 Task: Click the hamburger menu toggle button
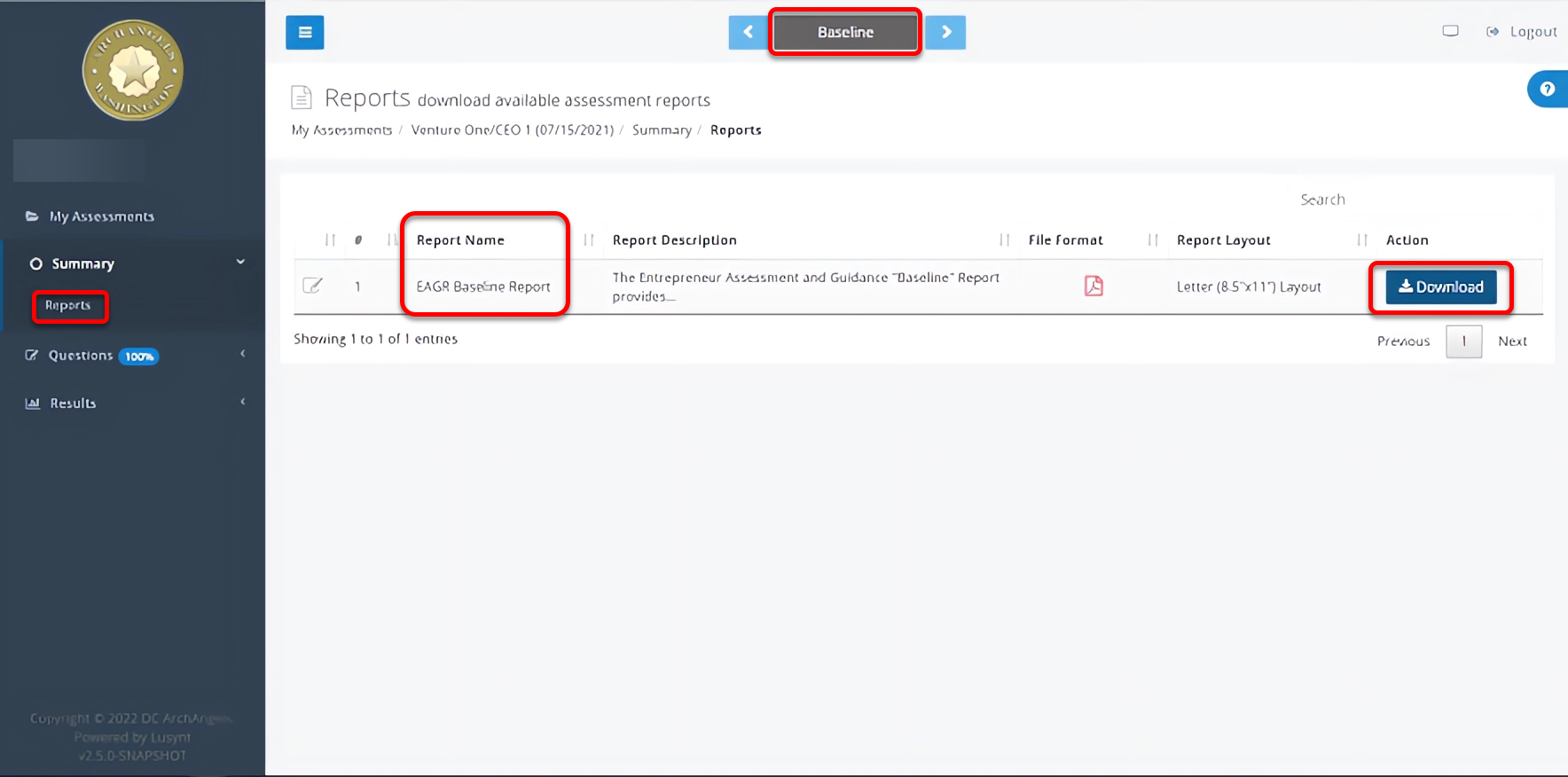point(304,33)
